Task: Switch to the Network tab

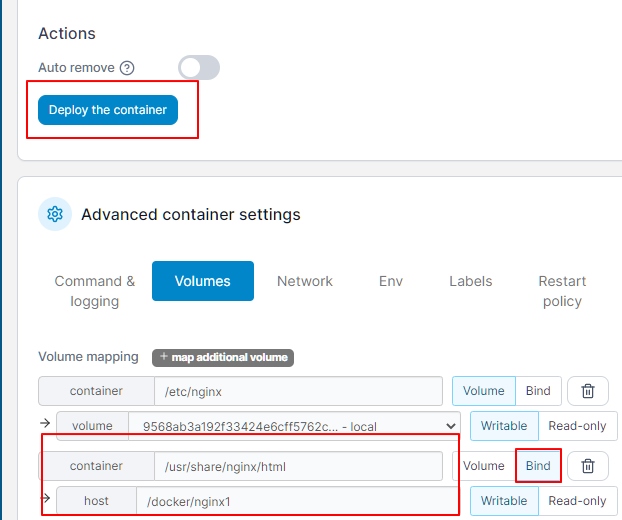Action: [x=305, y=281]
